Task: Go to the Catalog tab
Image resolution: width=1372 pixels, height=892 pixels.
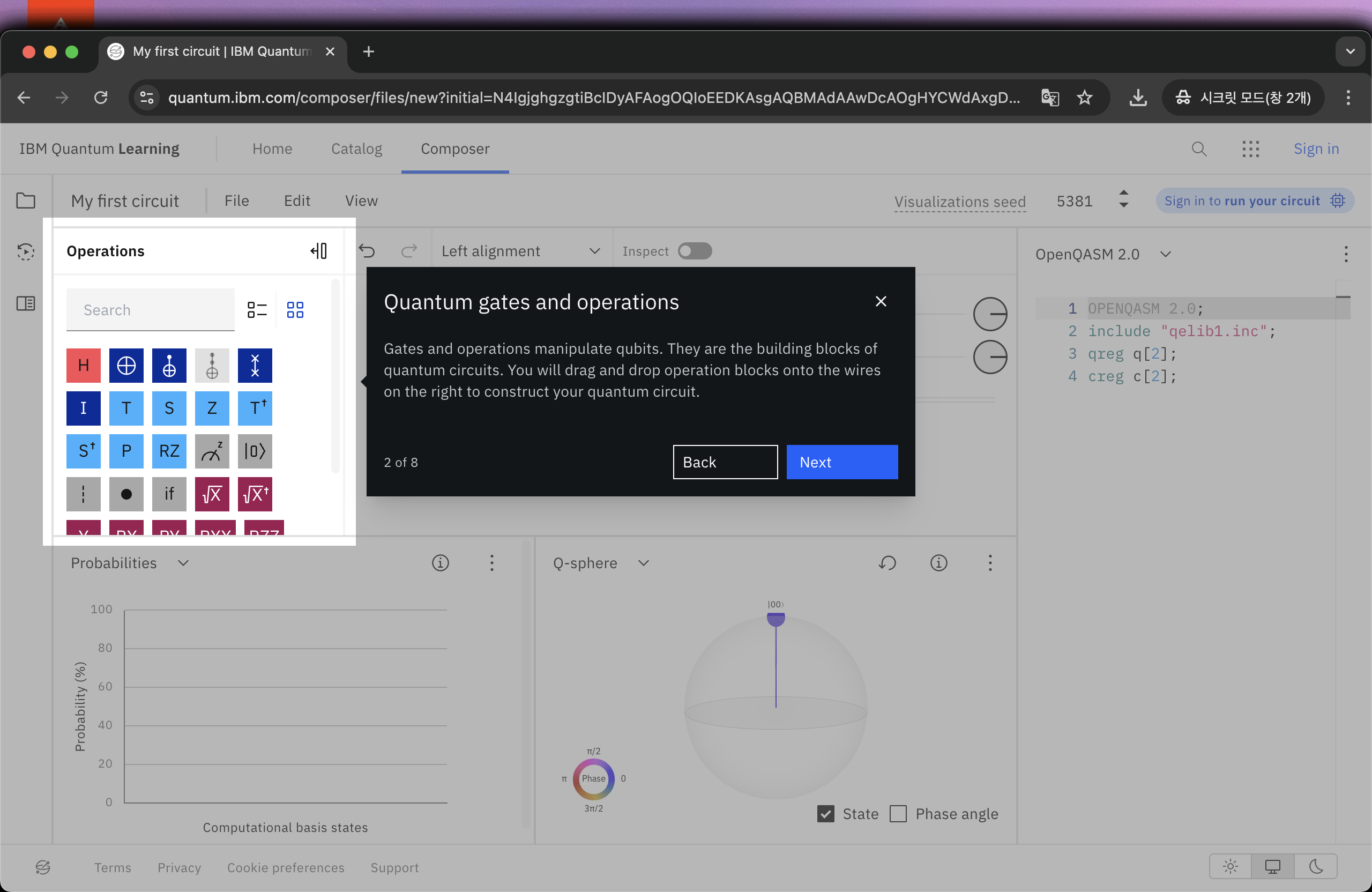Action: click(x=357, y=149)
